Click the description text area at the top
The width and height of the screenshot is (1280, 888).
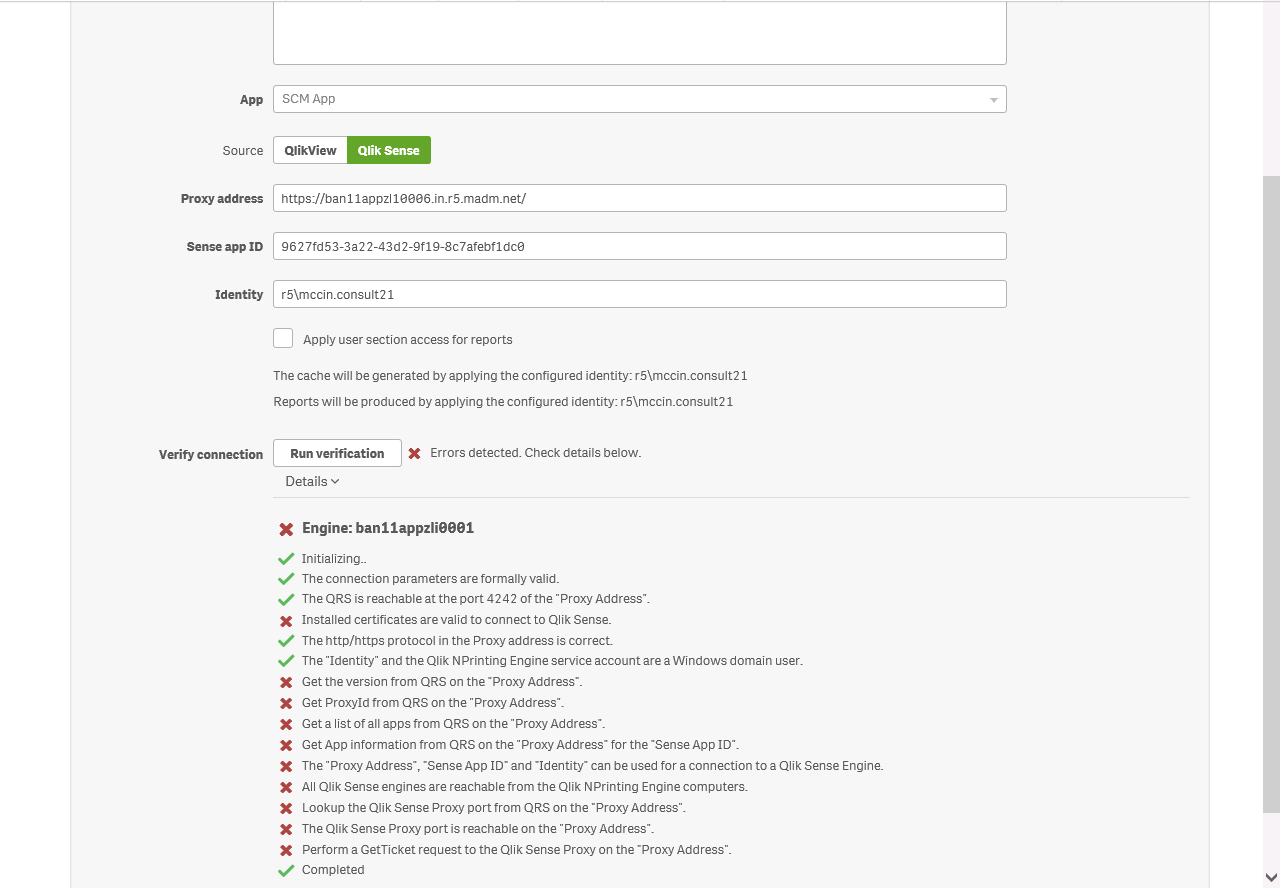(639, 33)
